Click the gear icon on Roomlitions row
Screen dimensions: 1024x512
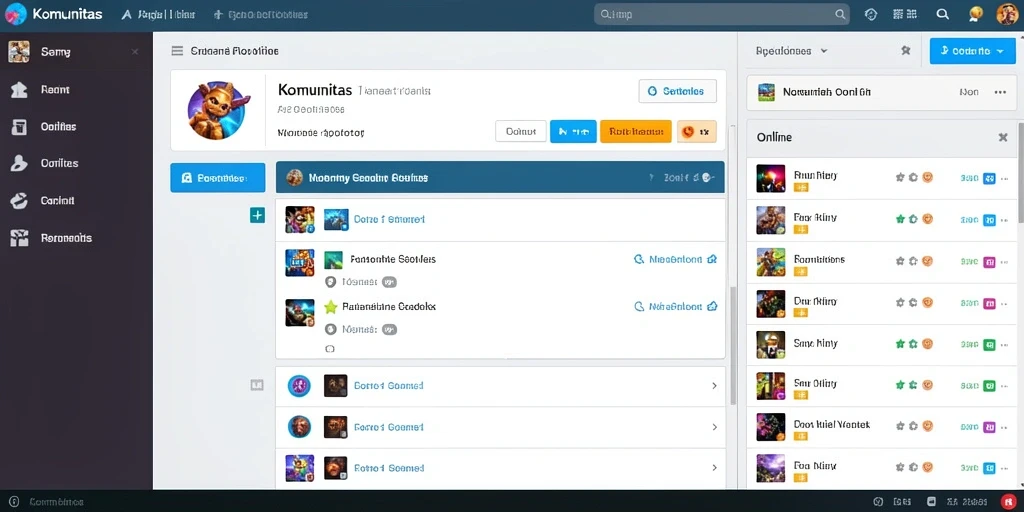tap(913, 261)
